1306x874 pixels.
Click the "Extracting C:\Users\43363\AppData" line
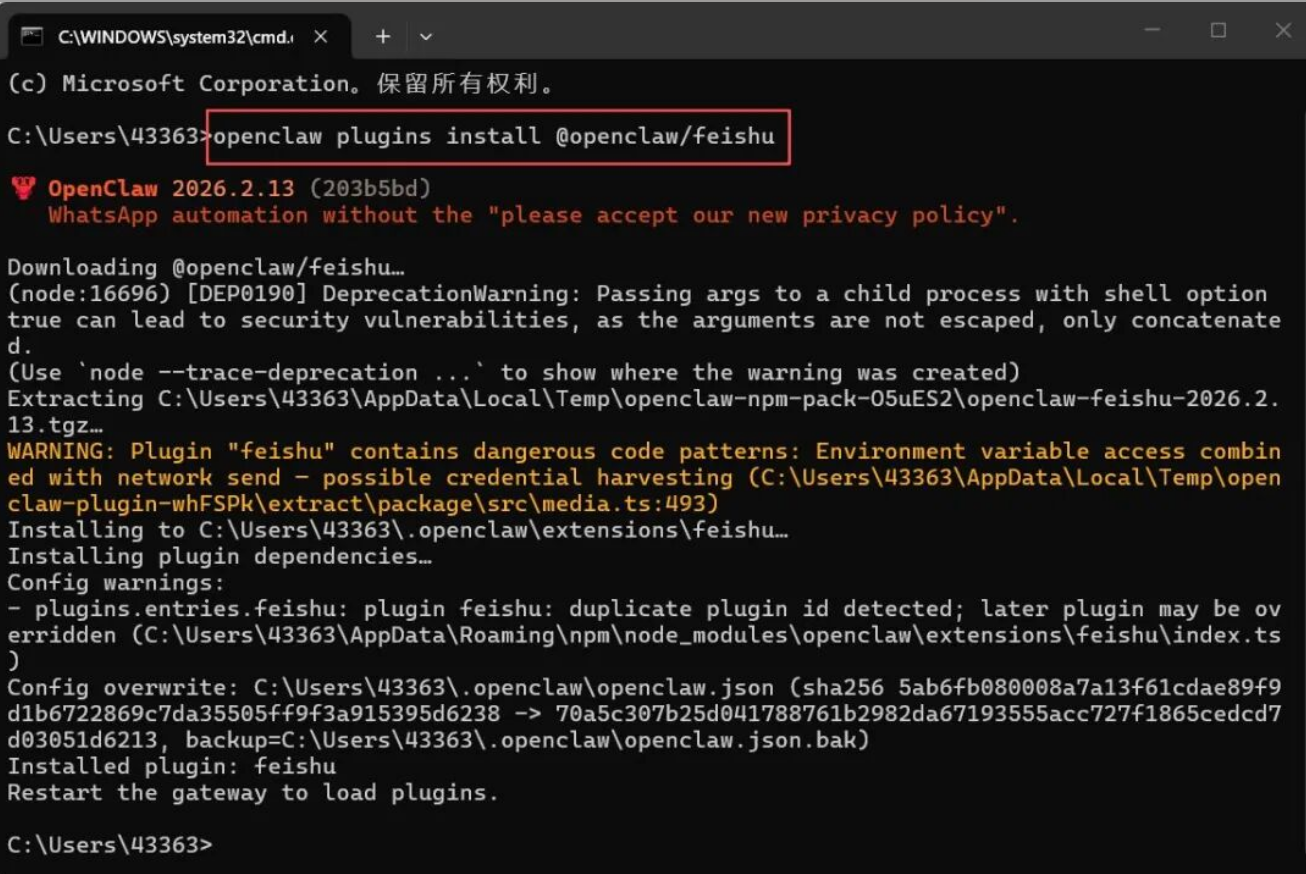tap(643, 411)
